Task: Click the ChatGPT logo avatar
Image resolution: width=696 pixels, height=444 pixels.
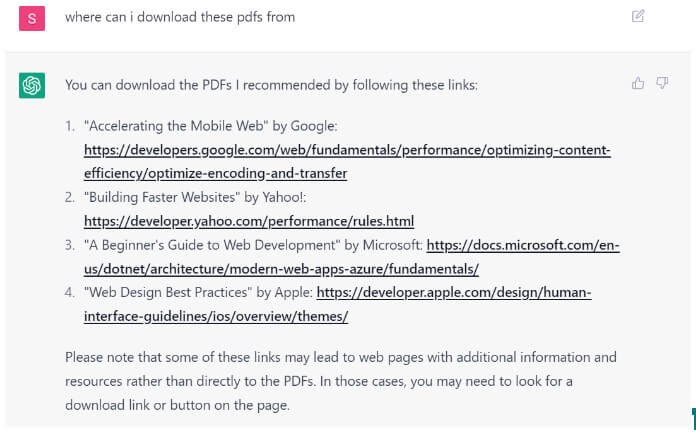Action: 32,86
